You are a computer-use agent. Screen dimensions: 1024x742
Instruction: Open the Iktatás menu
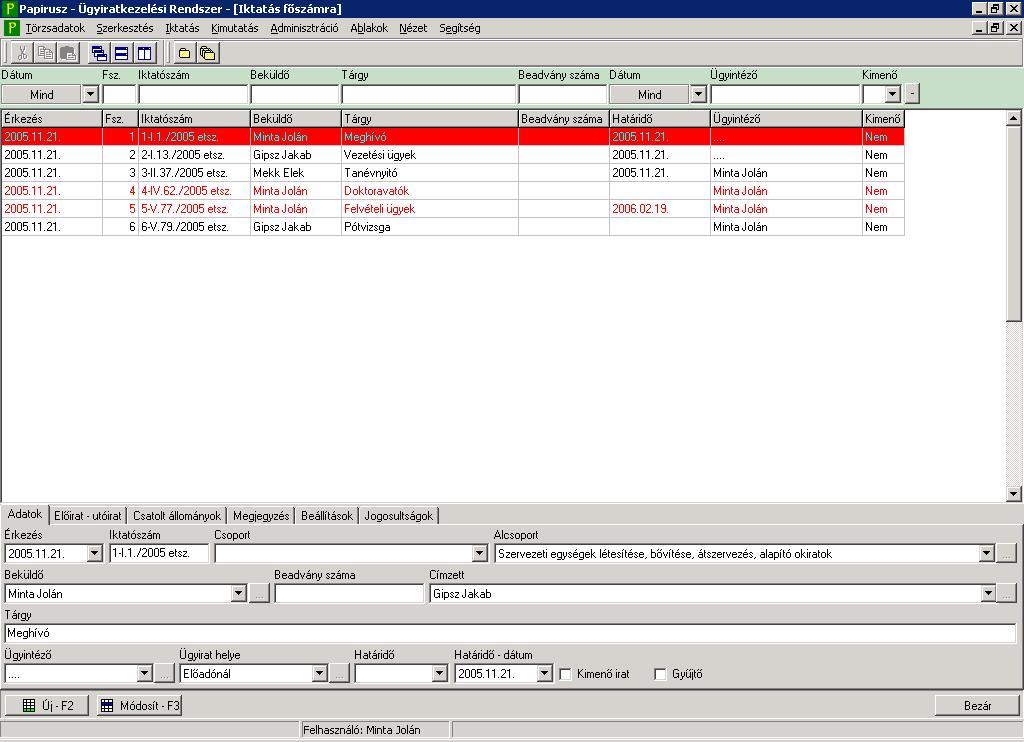(182, 28)
